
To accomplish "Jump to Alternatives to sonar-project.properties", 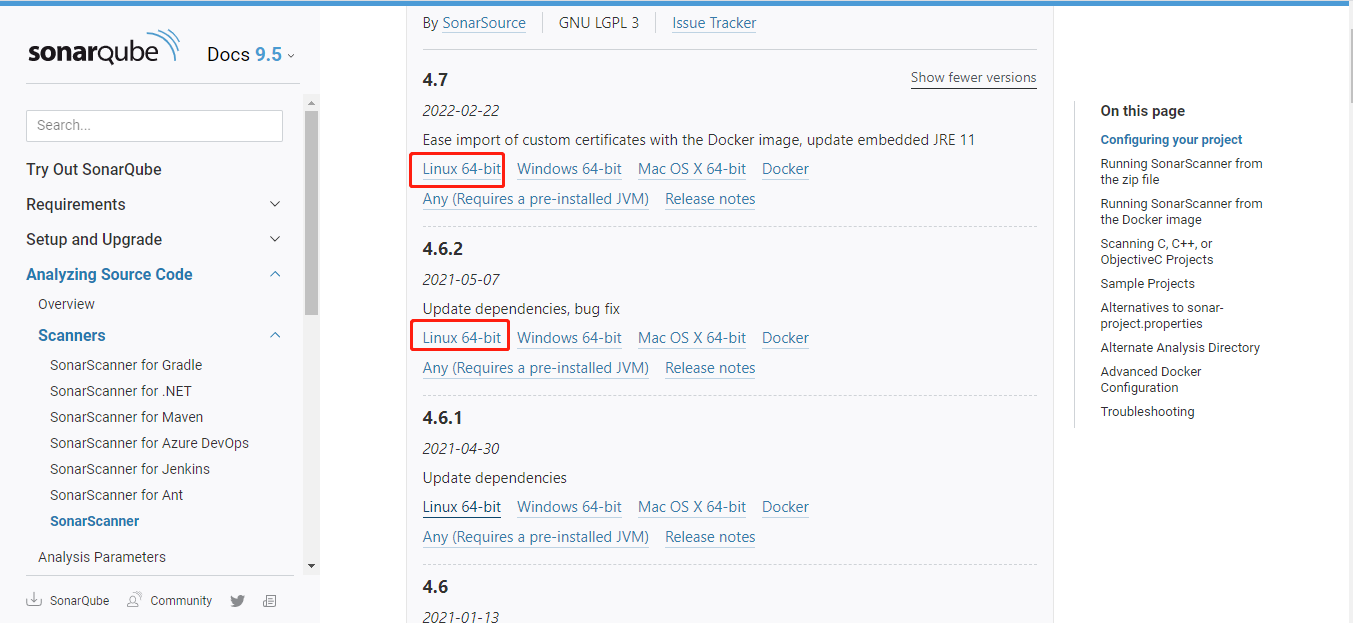I will 1162,316.
